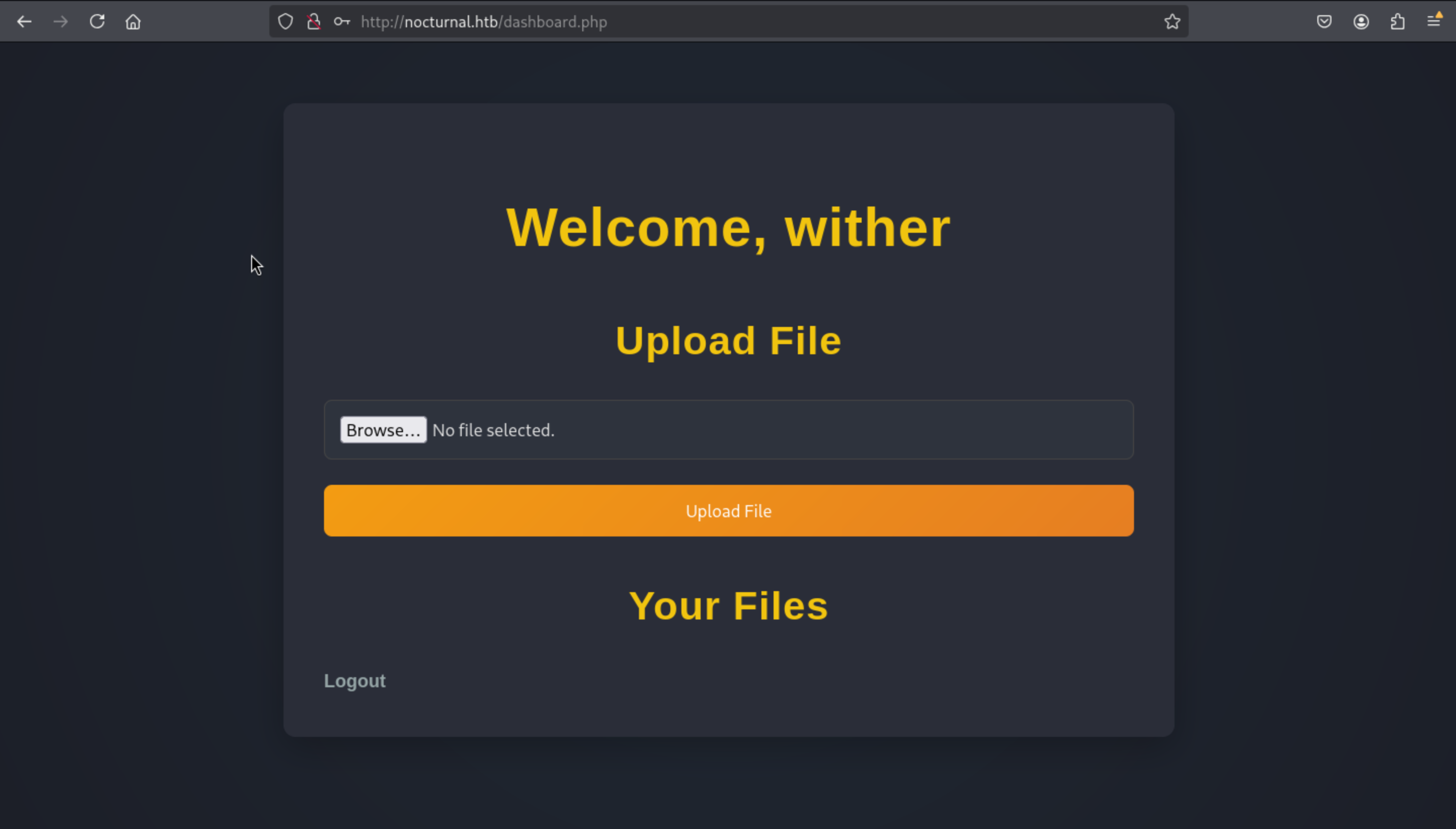Go back to the previous page
The image size is (1456, 829).
[x=24, y=22]
